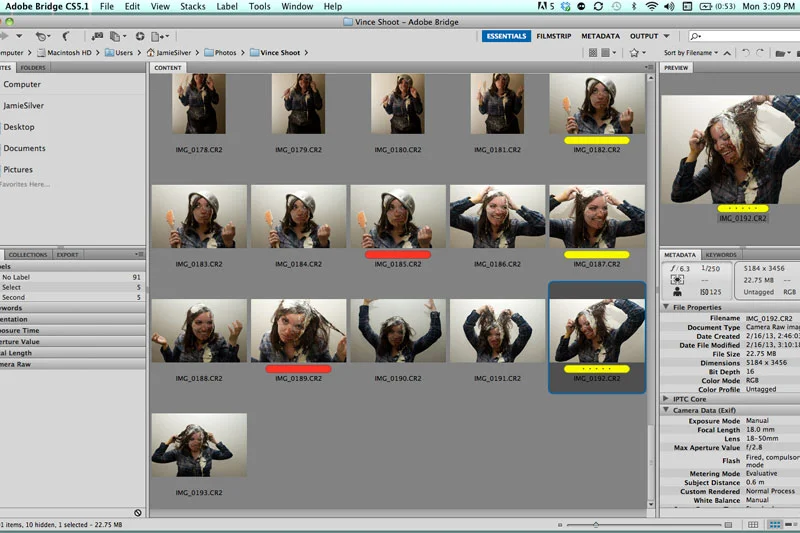Expand Aperture Value filter section

[x=72, y=342]
